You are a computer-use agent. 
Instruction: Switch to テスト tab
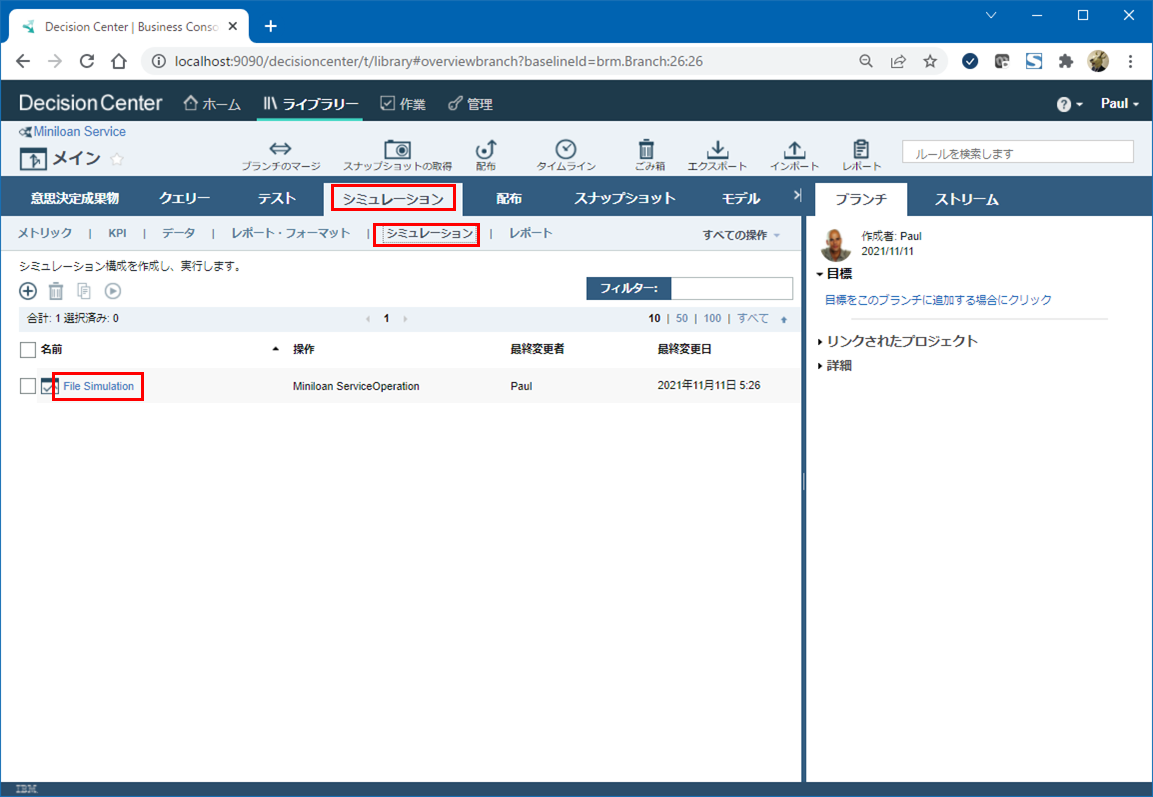click(x=276, y=199)
